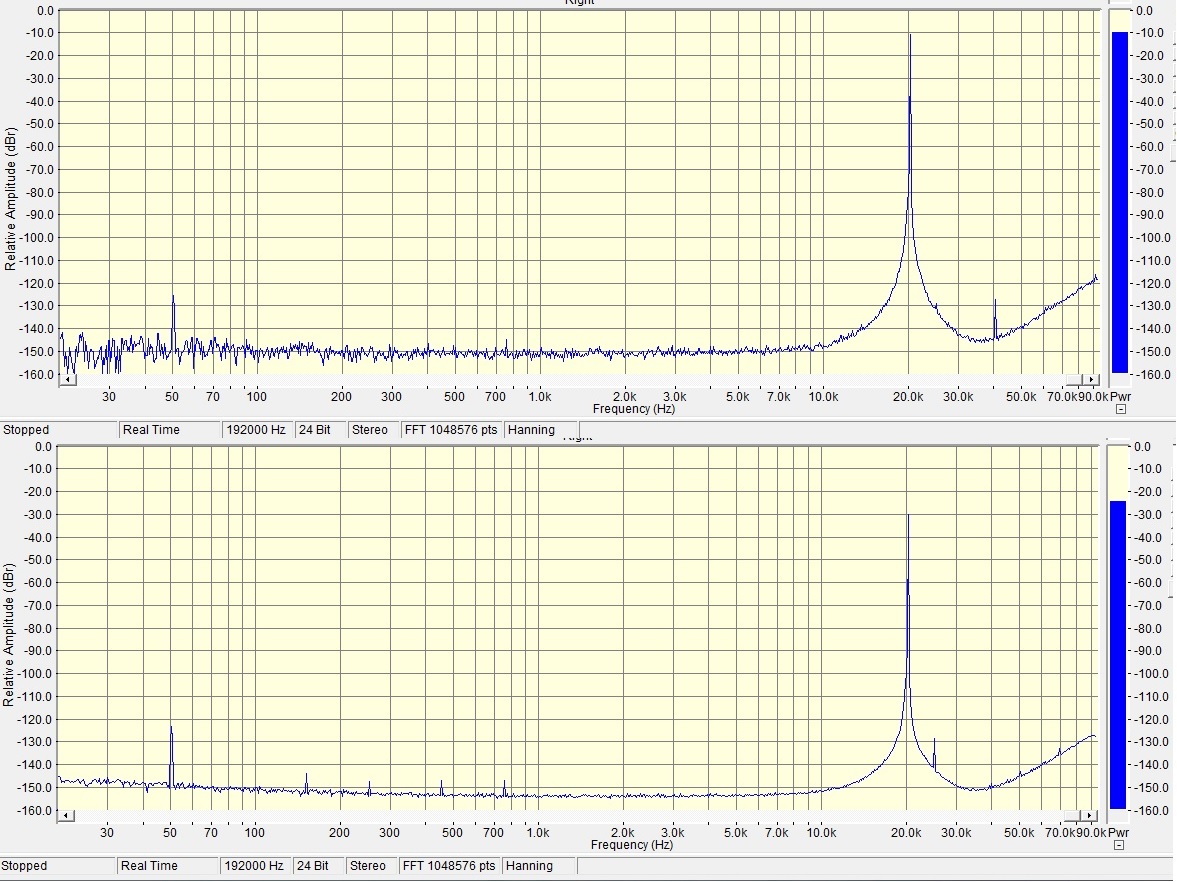Image resolution: width=1177 pixels, height=882 pixels.
Task: Click the blue power level bar of the bottom meter
Action: click(x=1118, y=655)
